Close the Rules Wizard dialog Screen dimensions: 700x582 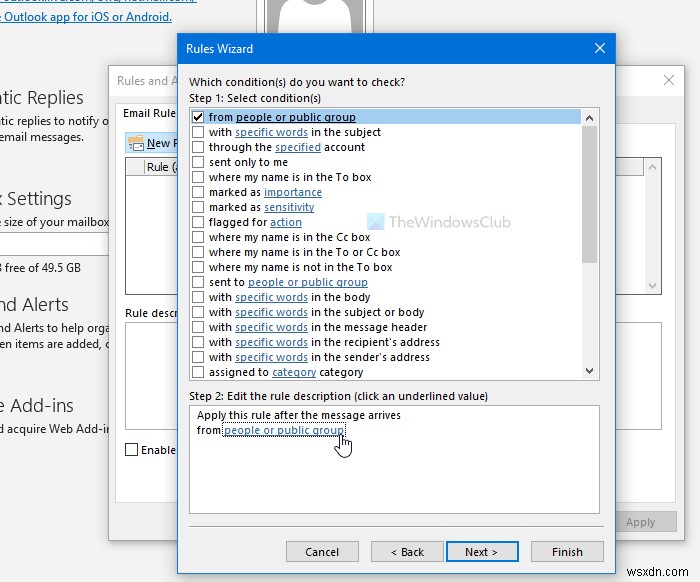point(600,48)
